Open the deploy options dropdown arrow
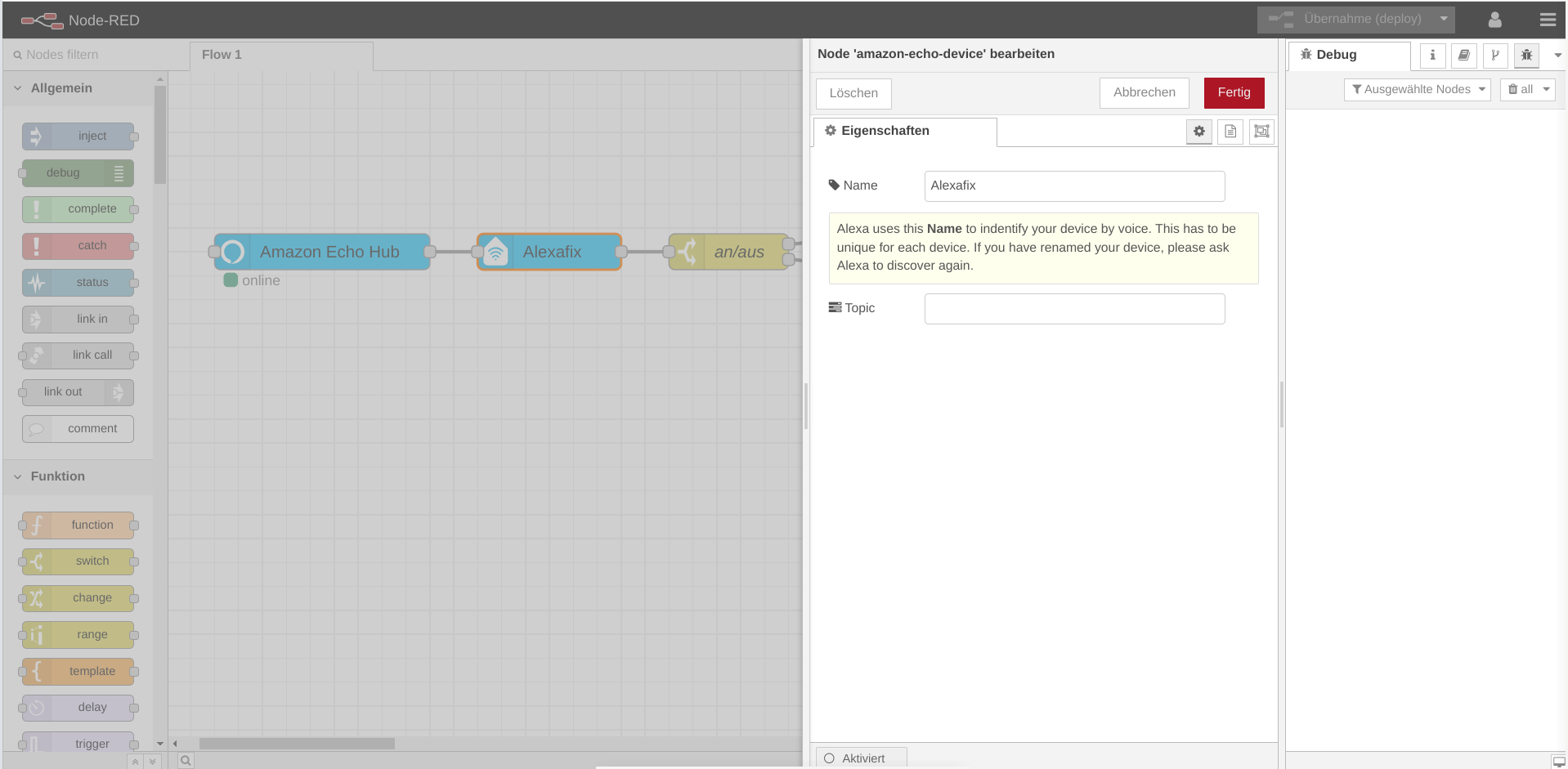Screen dimensions: 1568x769 click(1444, 19)
